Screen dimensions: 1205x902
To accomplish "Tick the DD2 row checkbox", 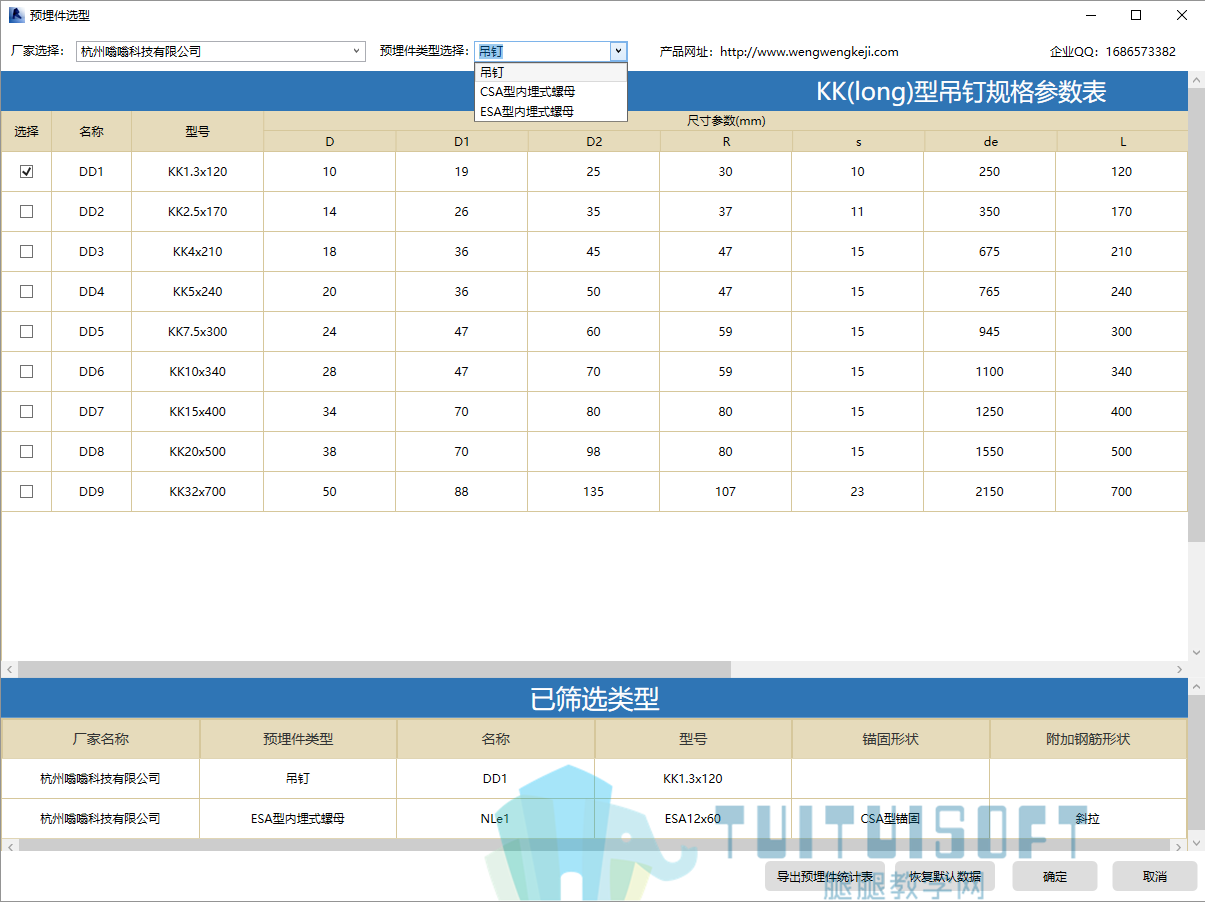I will [x=27, y=211].
